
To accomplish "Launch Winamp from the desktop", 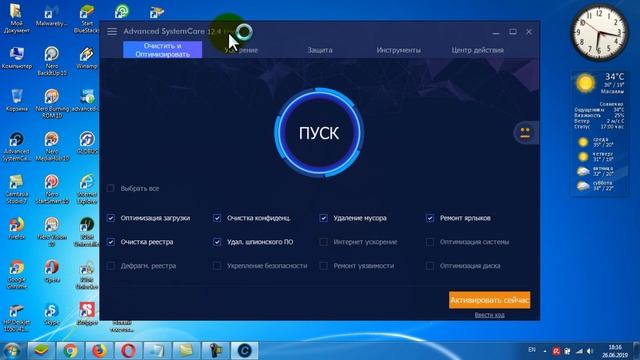I will (87, 58).
